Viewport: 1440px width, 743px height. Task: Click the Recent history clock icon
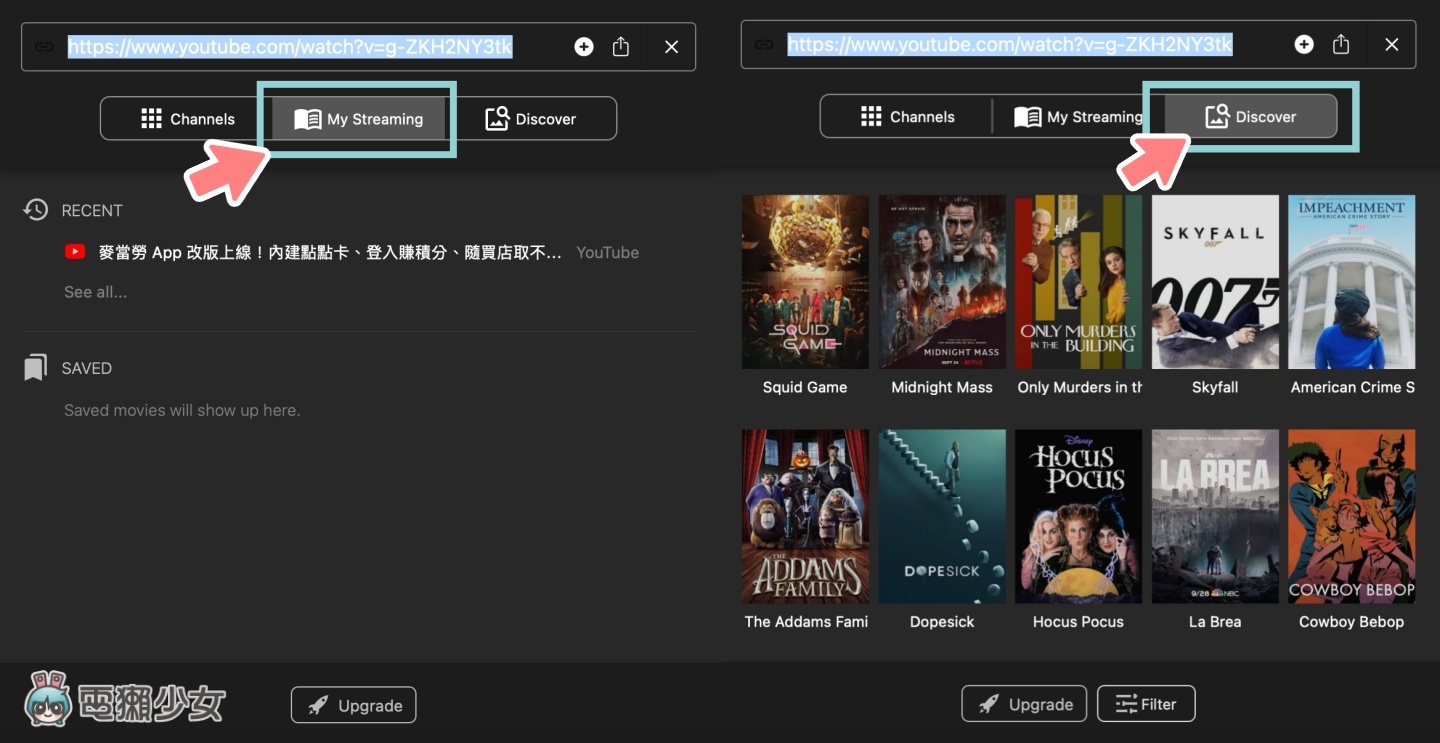point(35,210)
